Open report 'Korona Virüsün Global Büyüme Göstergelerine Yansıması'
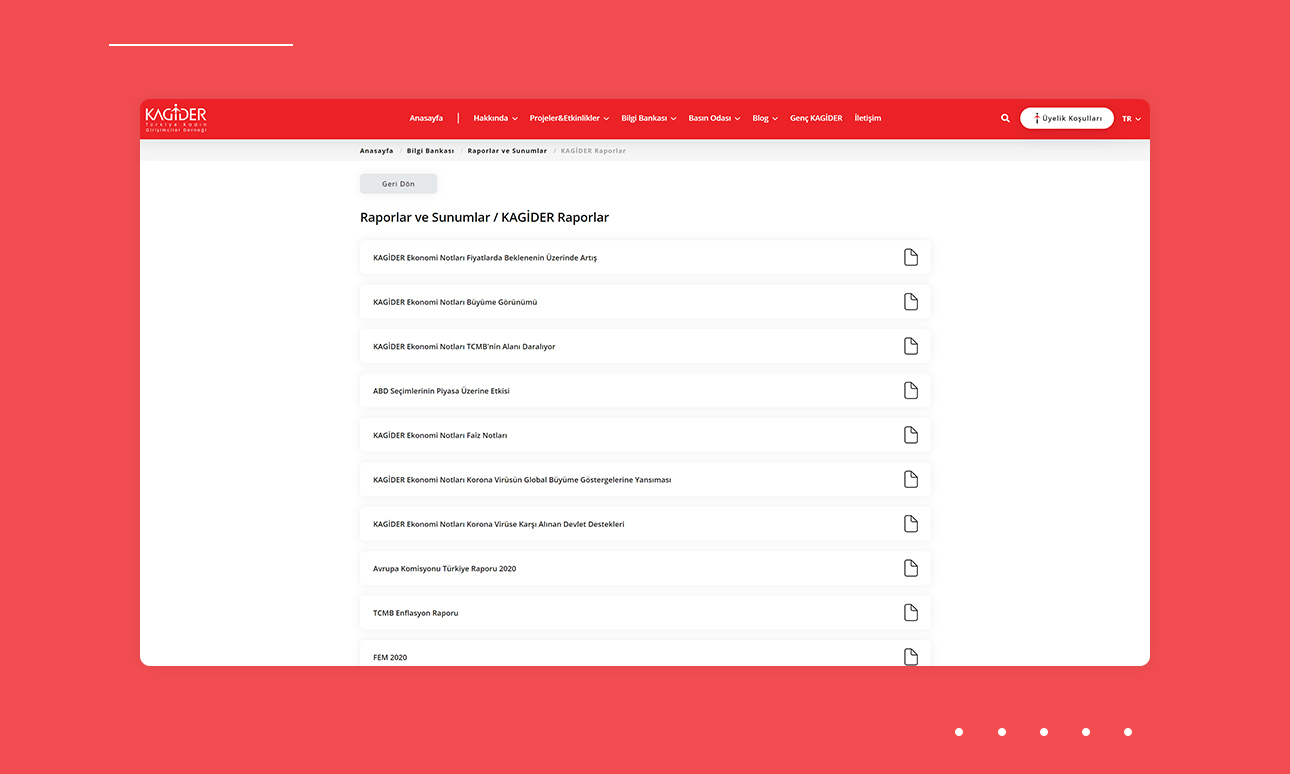This screenshot has height=774, width=1290. (645, 479)
